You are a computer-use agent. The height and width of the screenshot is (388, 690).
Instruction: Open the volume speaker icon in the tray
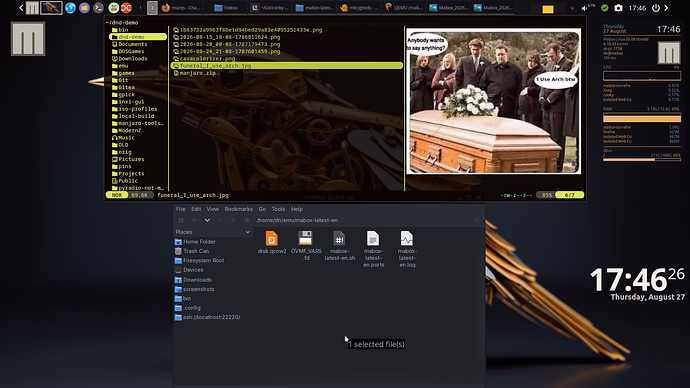(585, 8)
